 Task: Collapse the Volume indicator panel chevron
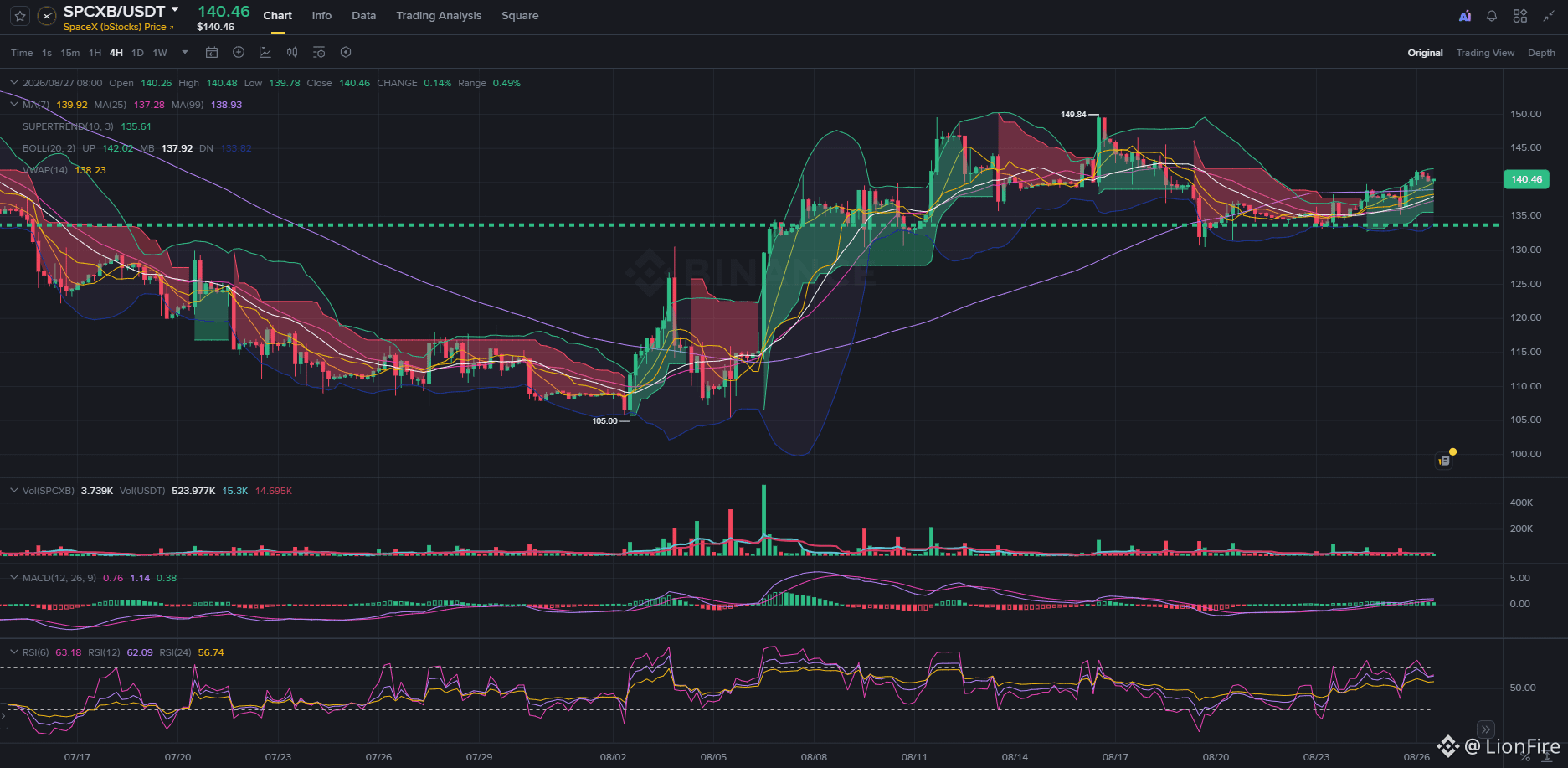(x=13, y=491)
